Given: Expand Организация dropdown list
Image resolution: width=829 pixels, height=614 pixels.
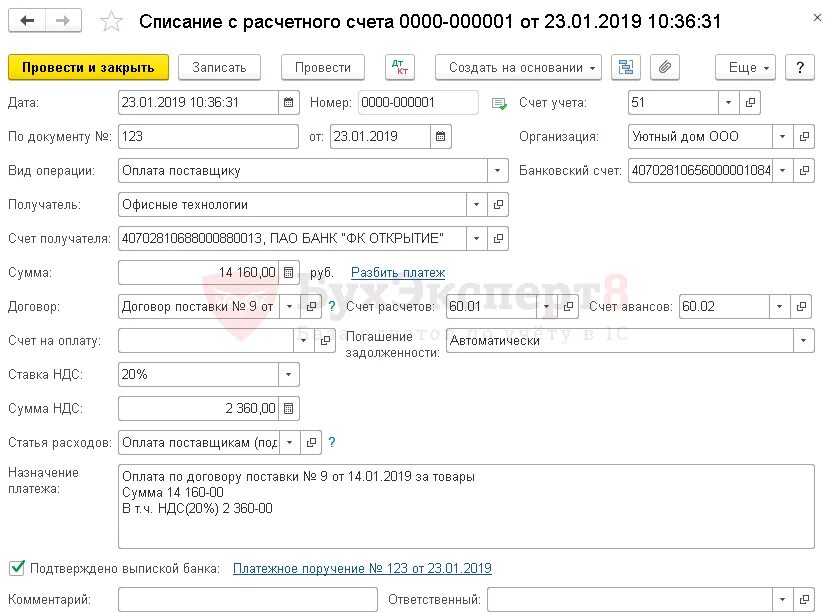Looking at the screenshot, I should (782, 136).
